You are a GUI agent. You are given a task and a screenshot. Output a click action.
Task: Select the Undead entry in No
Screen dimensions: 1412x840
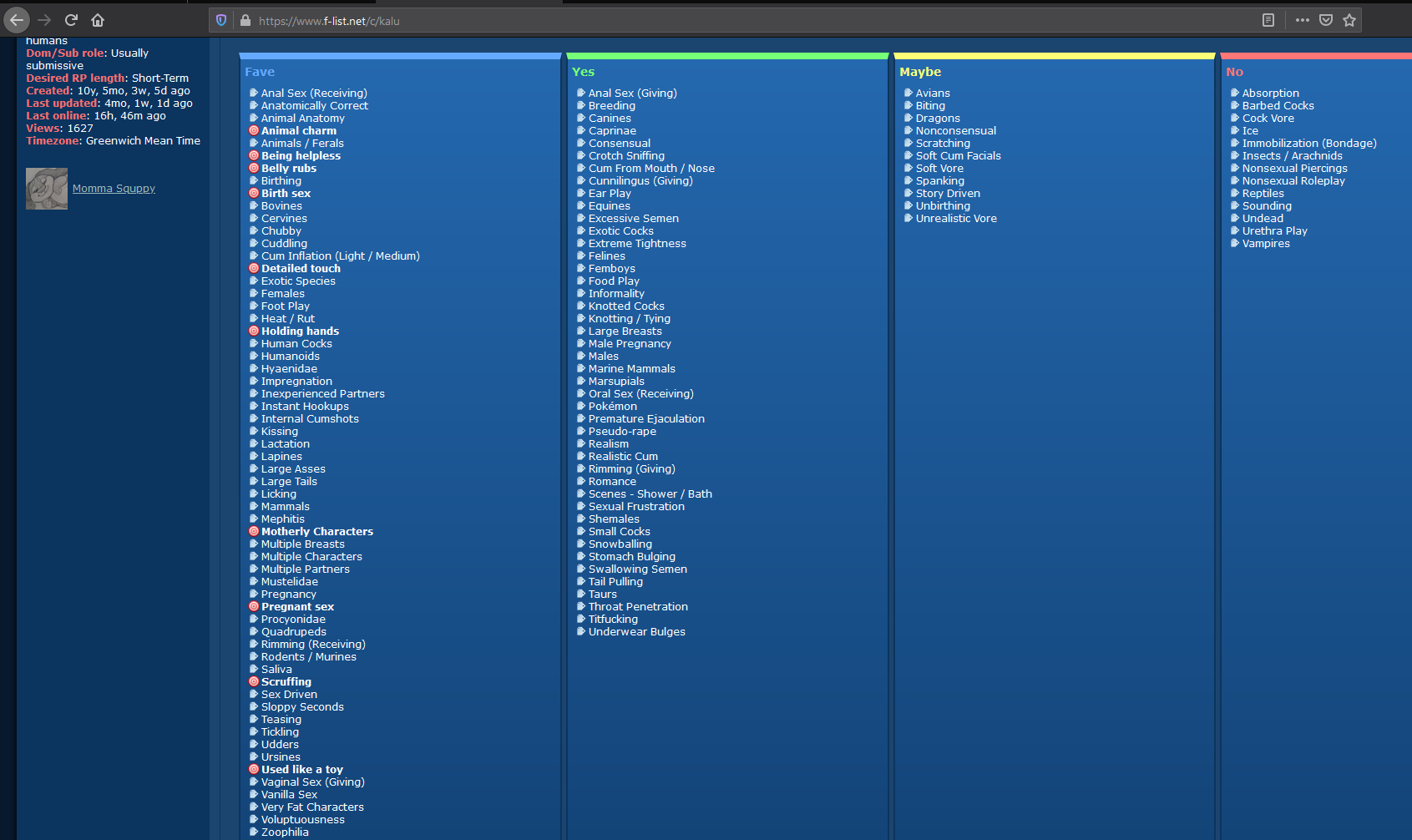coord(1263,218)
